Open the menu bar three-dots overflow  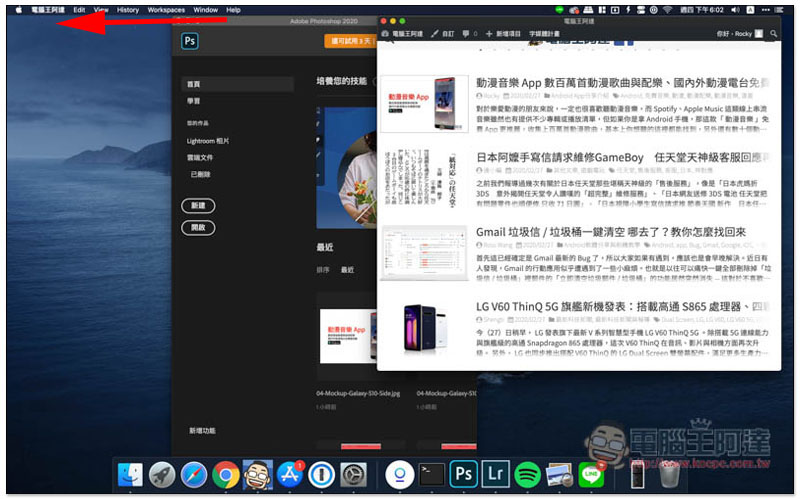[765, 10]
